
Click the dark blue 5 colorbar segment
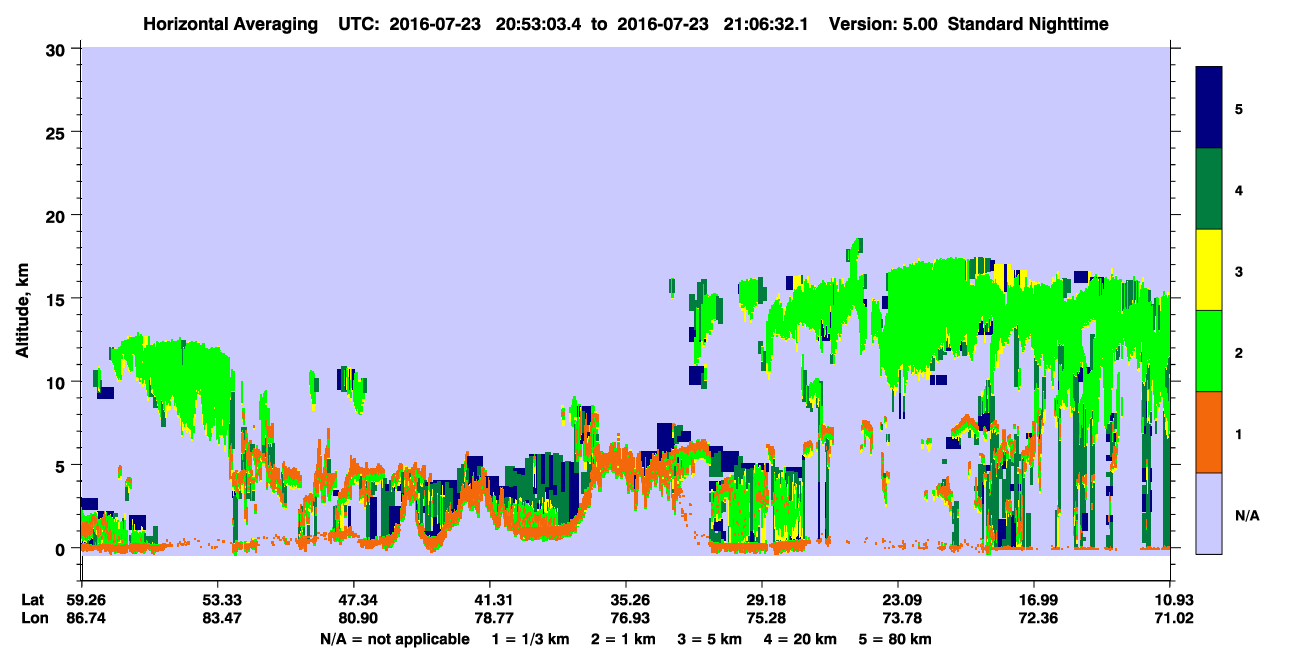pyautogui.click(x=1209, y=108)
